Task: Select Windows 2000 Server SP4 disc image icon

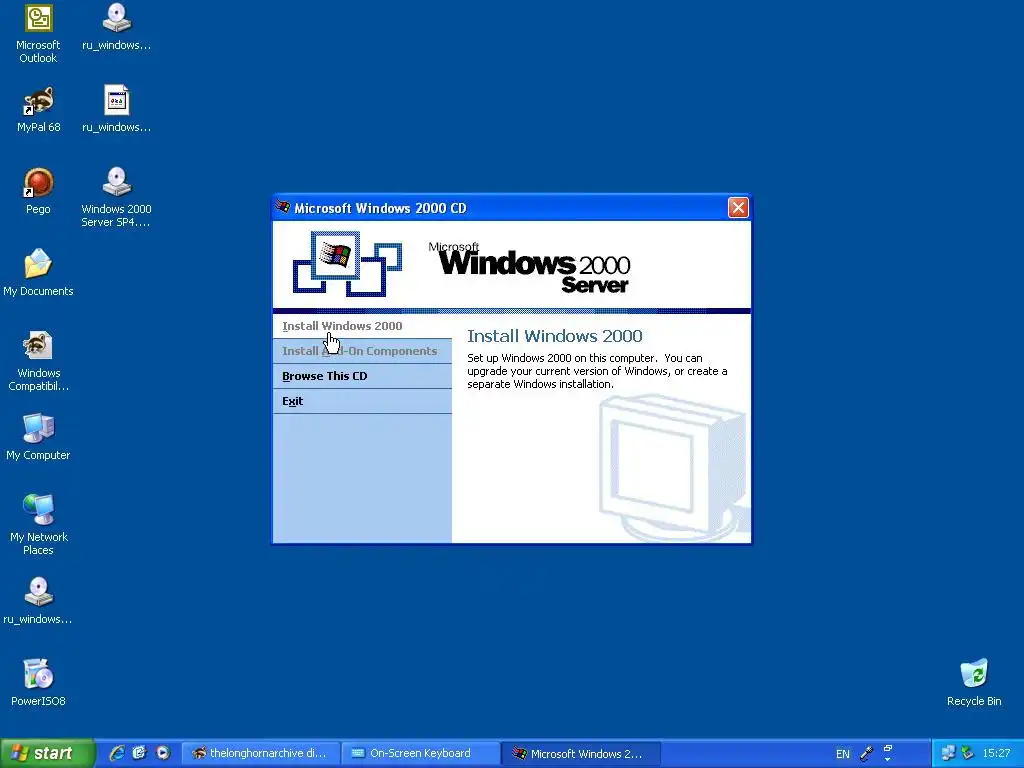Action: (116, 197)
